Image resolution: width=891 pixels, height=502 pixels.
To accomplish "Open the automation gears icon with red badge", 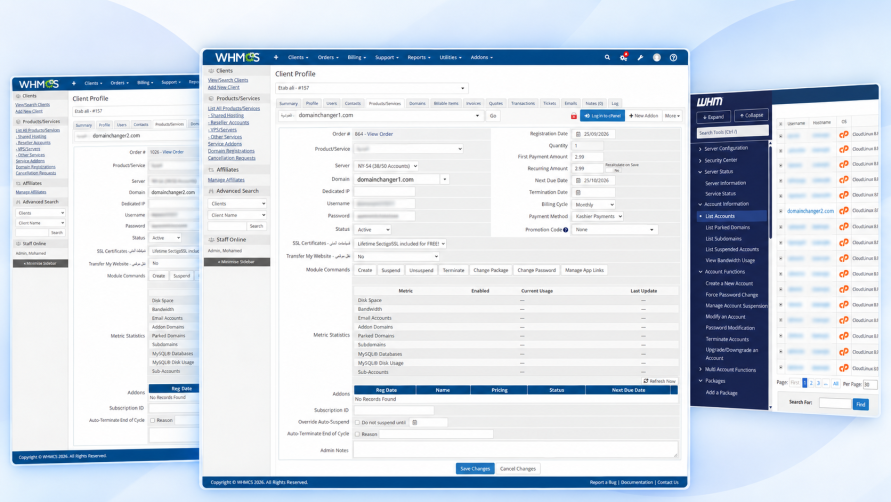I will (x=623, y=57).
